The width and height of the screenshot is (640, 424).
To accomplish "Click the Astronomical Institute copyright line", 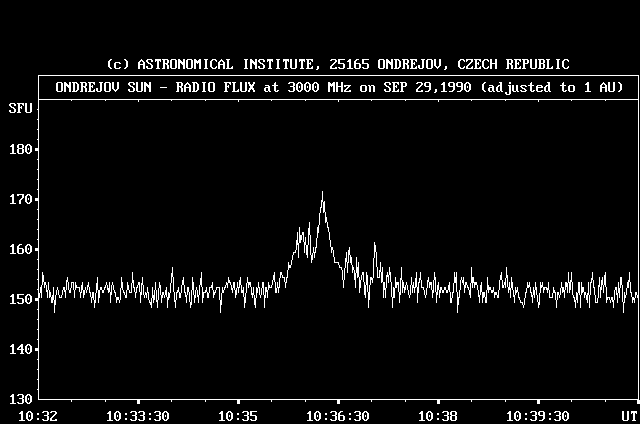I will point(338,65).
